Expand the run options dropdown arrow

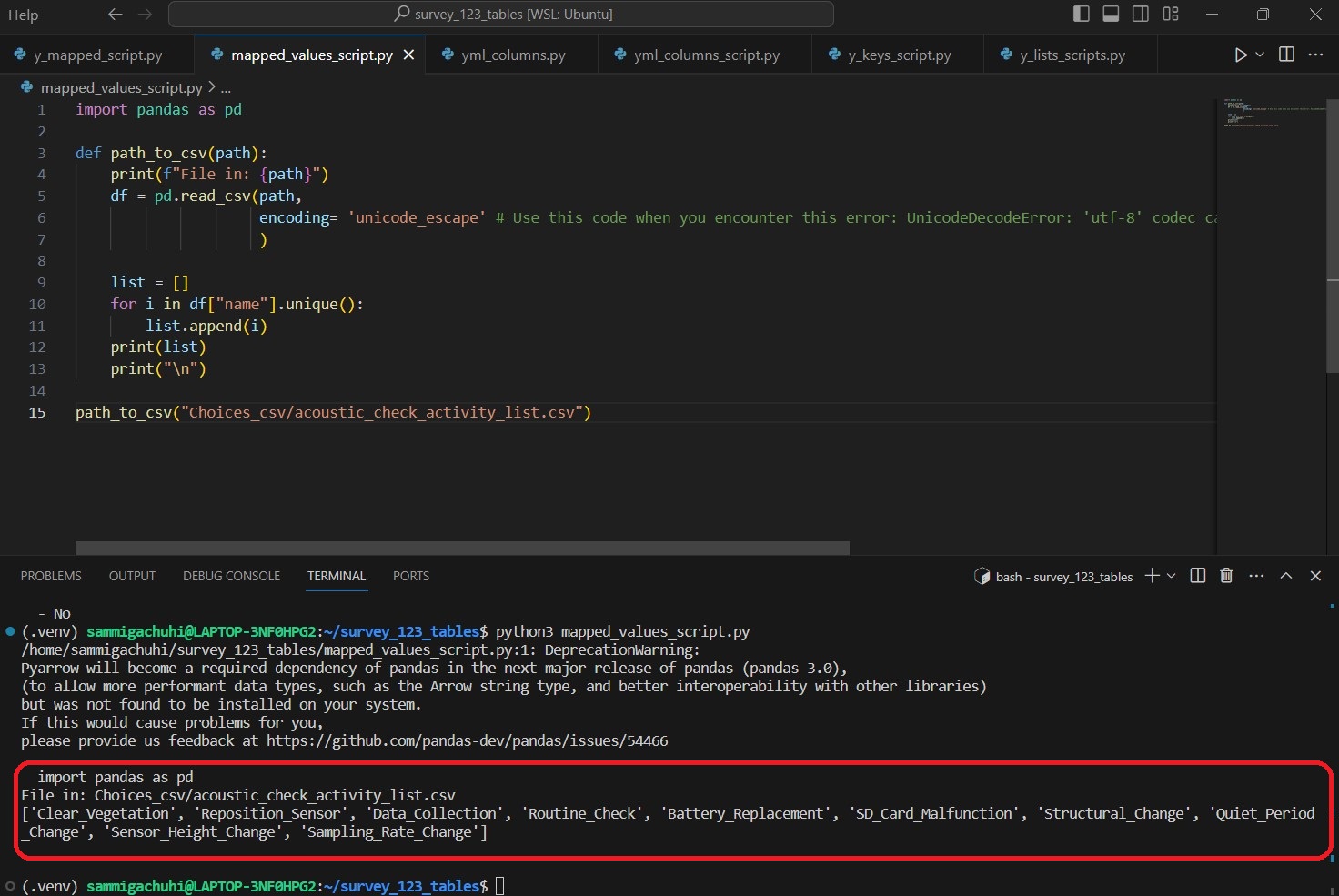(x=1260, y=55)
